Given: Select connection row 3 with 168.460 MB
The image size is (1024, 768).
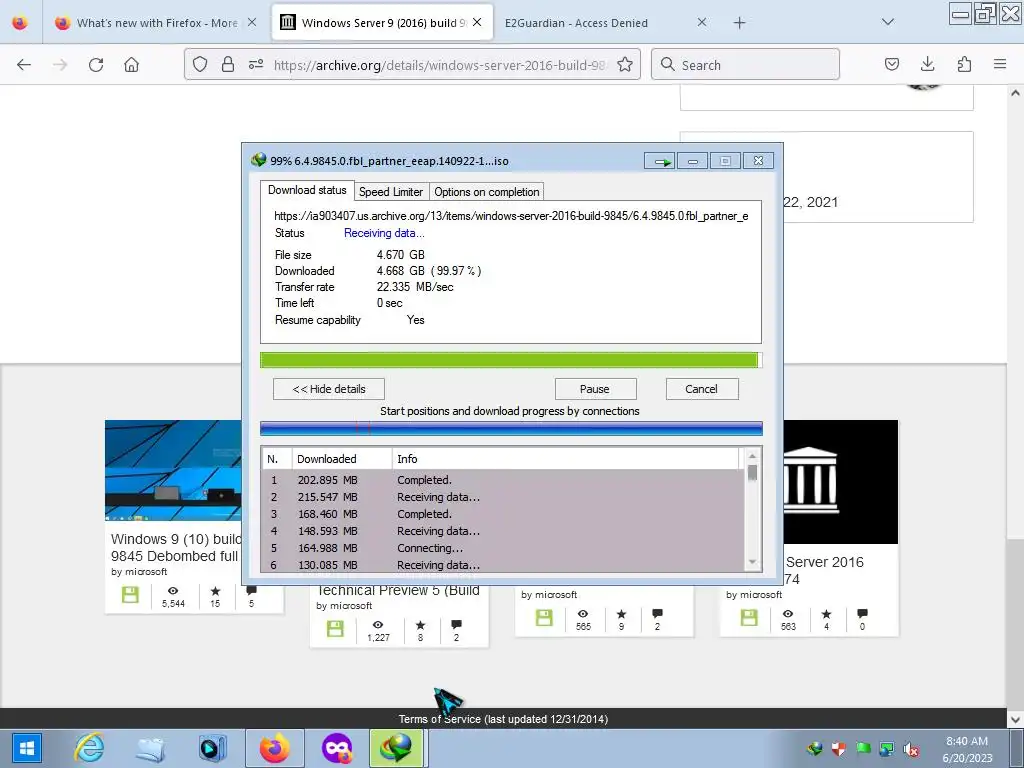Looking at the screenshot, I should click(x=503, y=514).
